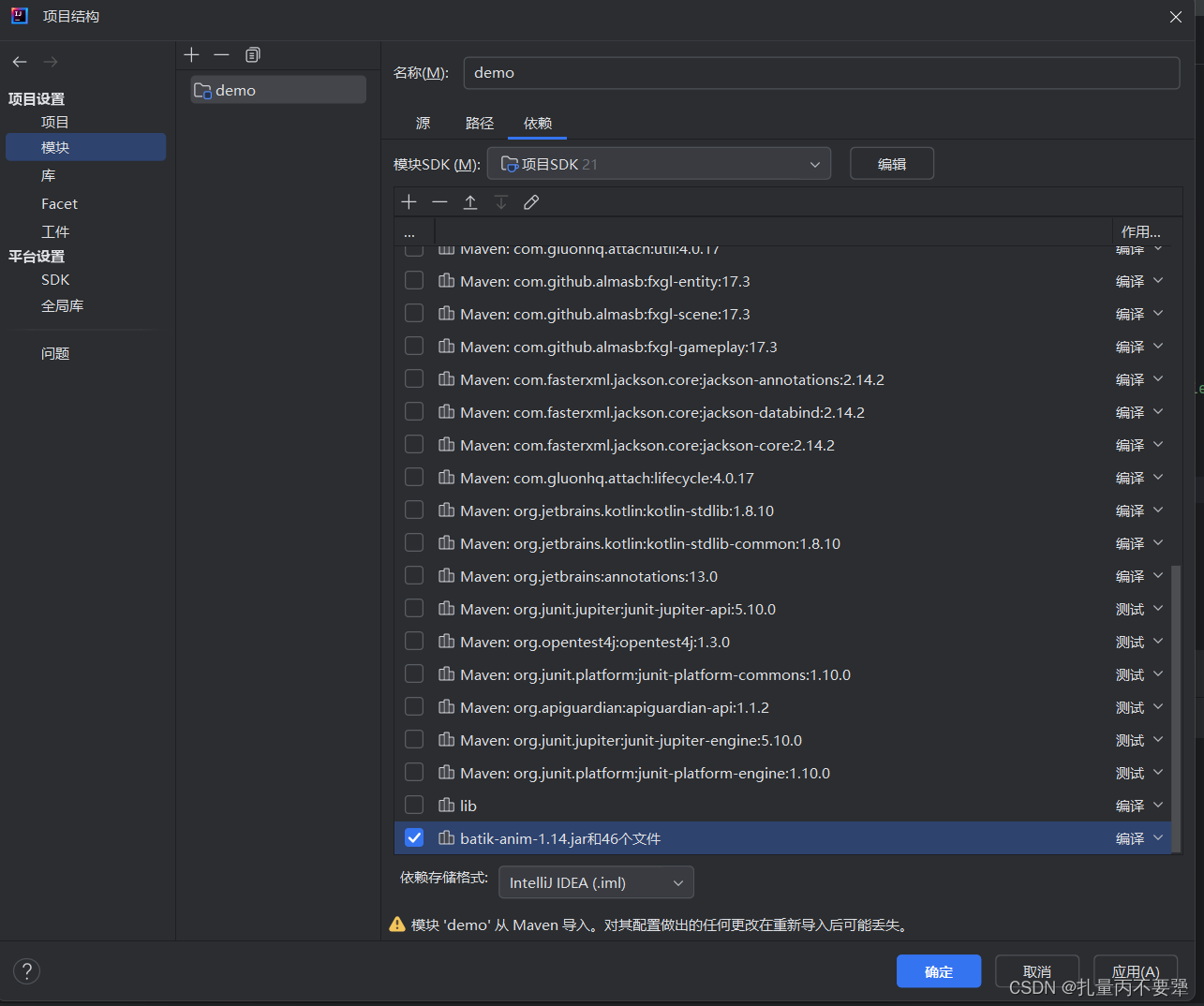The height and width of the screenshot is (1006, 1204).
Task: Check export box for jackson-annotations:2.14.2
Action: [x=414, y=378]
